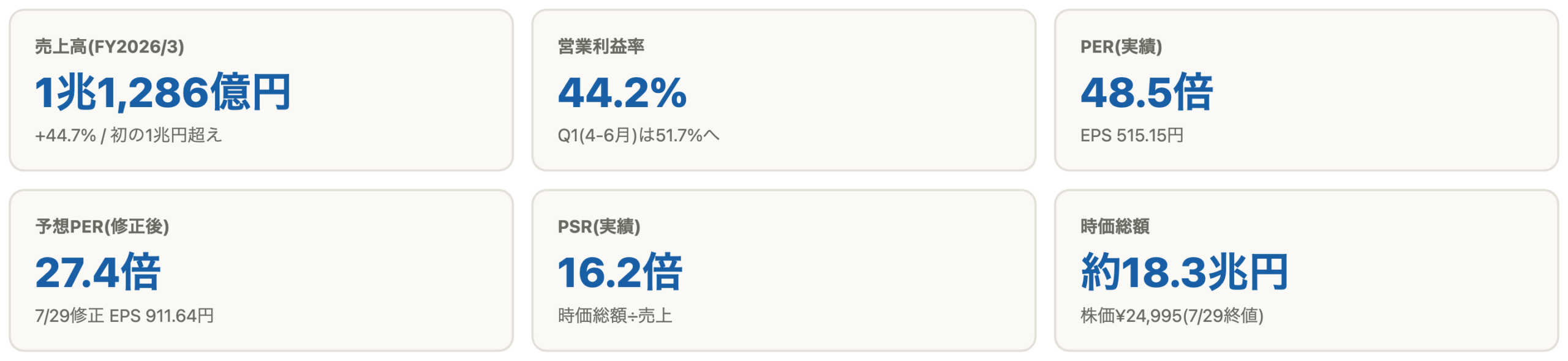Select the 27.4倍 forecast PER value
Image resolution: width=1568 pixels, height=361 pixels.
pos(98,272)
